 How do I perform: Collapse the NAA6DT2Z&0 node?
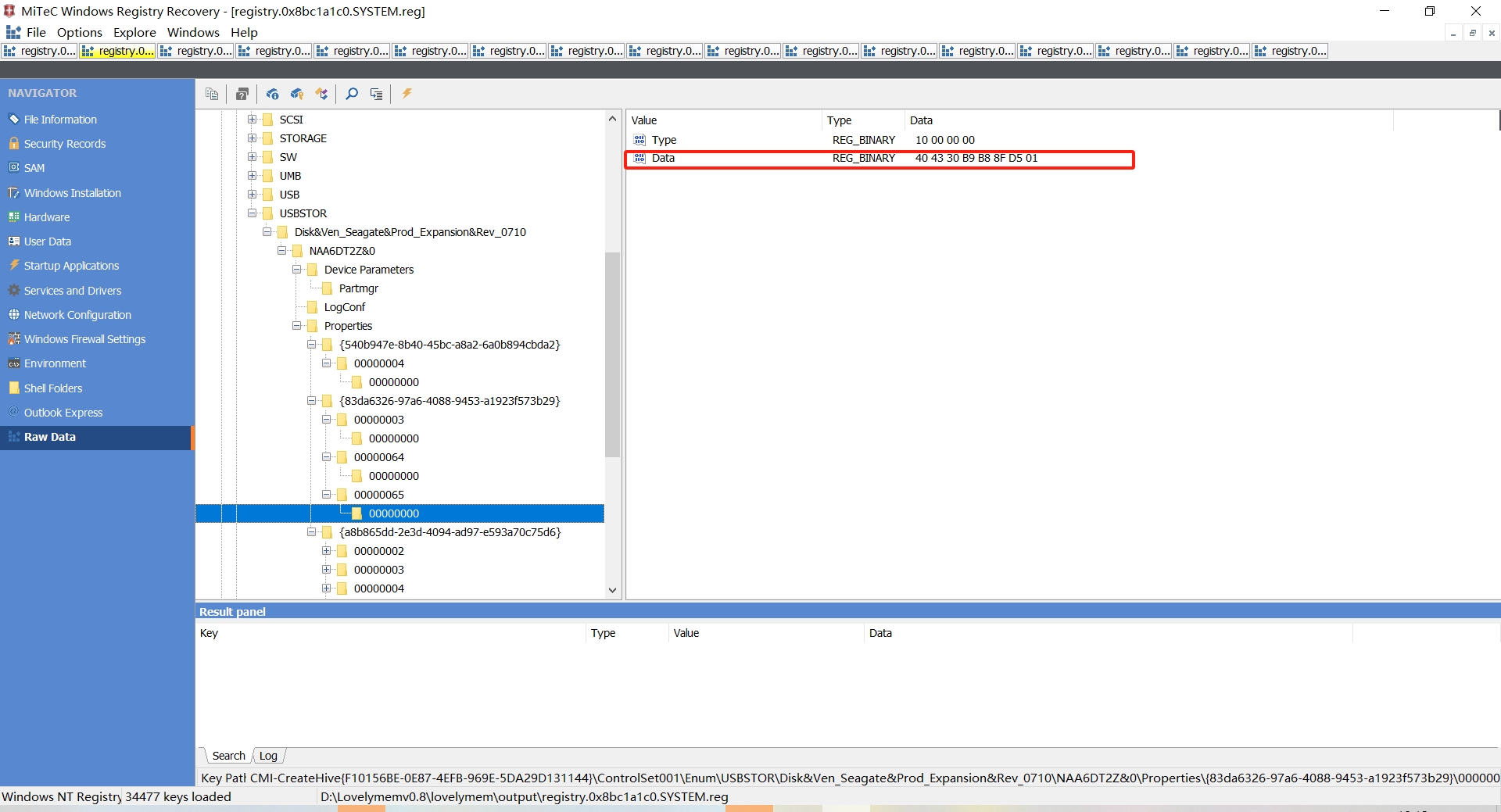point(282,251)
